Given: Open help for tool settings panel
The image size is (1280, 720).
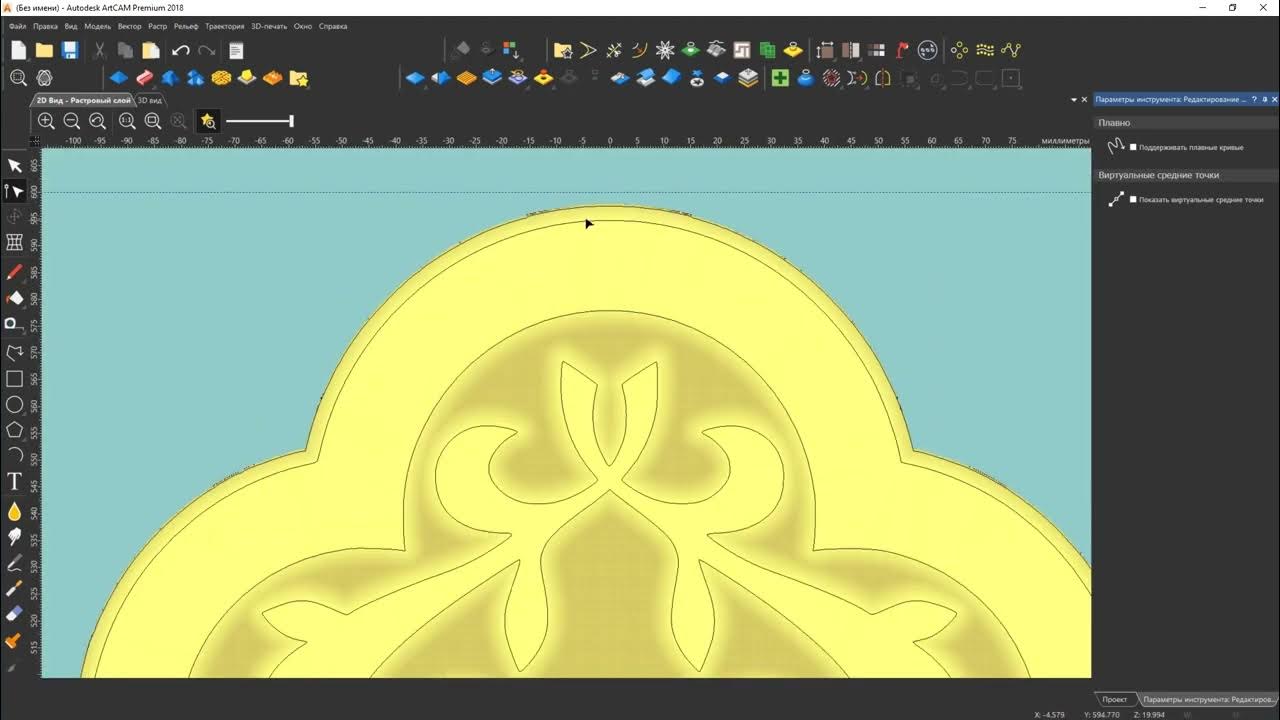Looking at the screenshot, I should click(x=1254, y=99).
